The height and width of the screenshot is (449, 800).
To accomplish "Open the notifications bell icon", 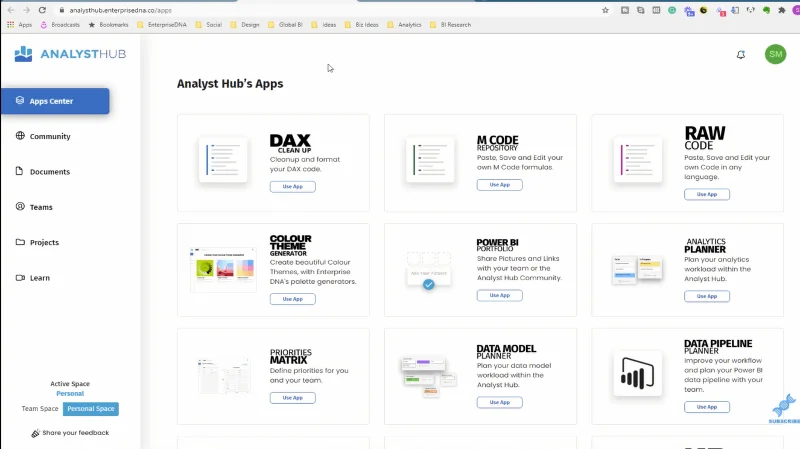I will [741, 55].
